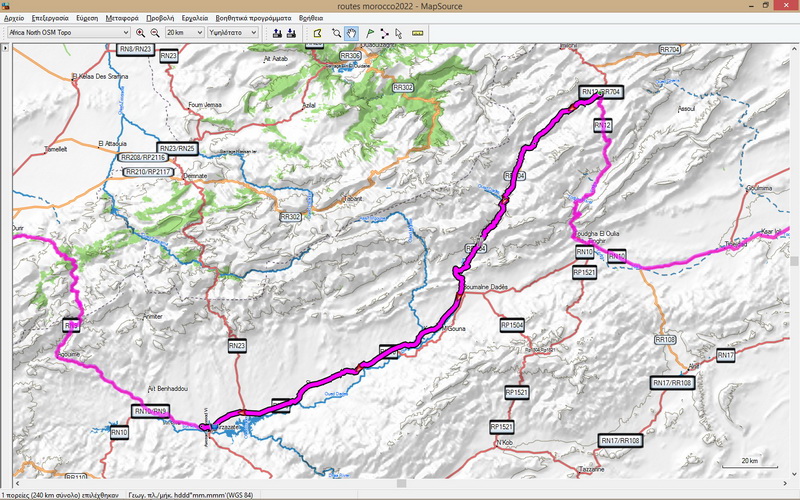Click the RN12/RR704 road label
This screenshot has width=800, height=500.
click(x=601, y=92)
